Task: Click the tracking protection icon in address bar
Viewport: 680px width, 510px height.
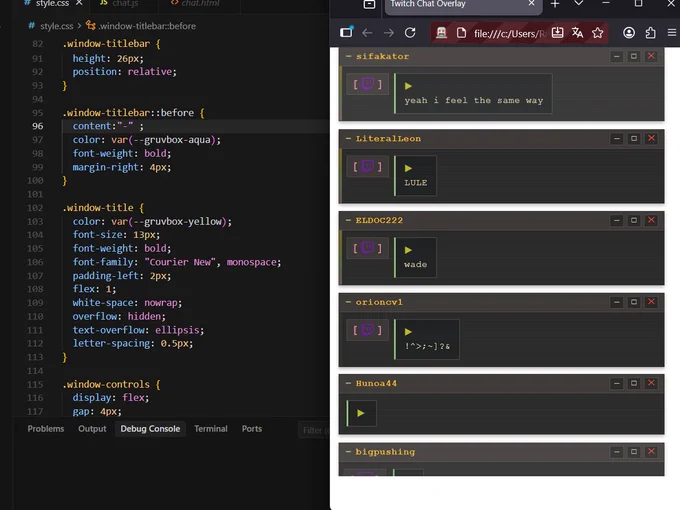Action: pos(441,33)
